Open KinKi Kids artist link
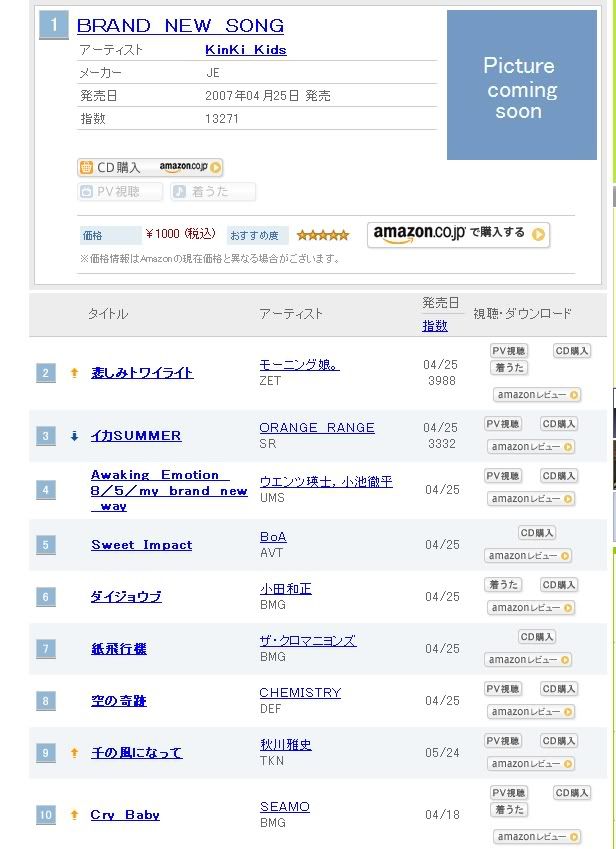Viewport: 616px width, 849px height. [245, 49]
